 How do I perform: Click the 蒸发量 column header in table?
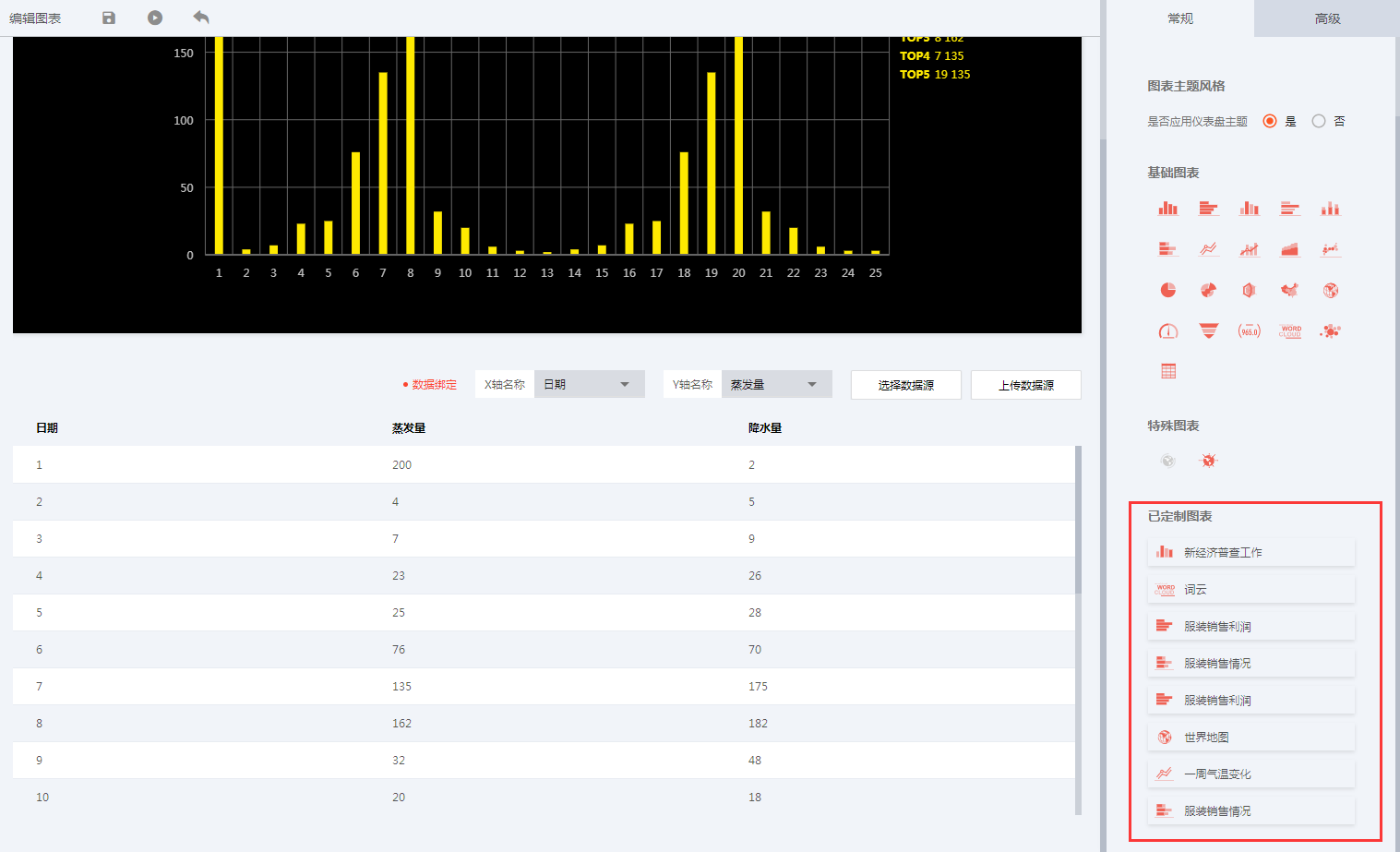click(x=409, y=428)
